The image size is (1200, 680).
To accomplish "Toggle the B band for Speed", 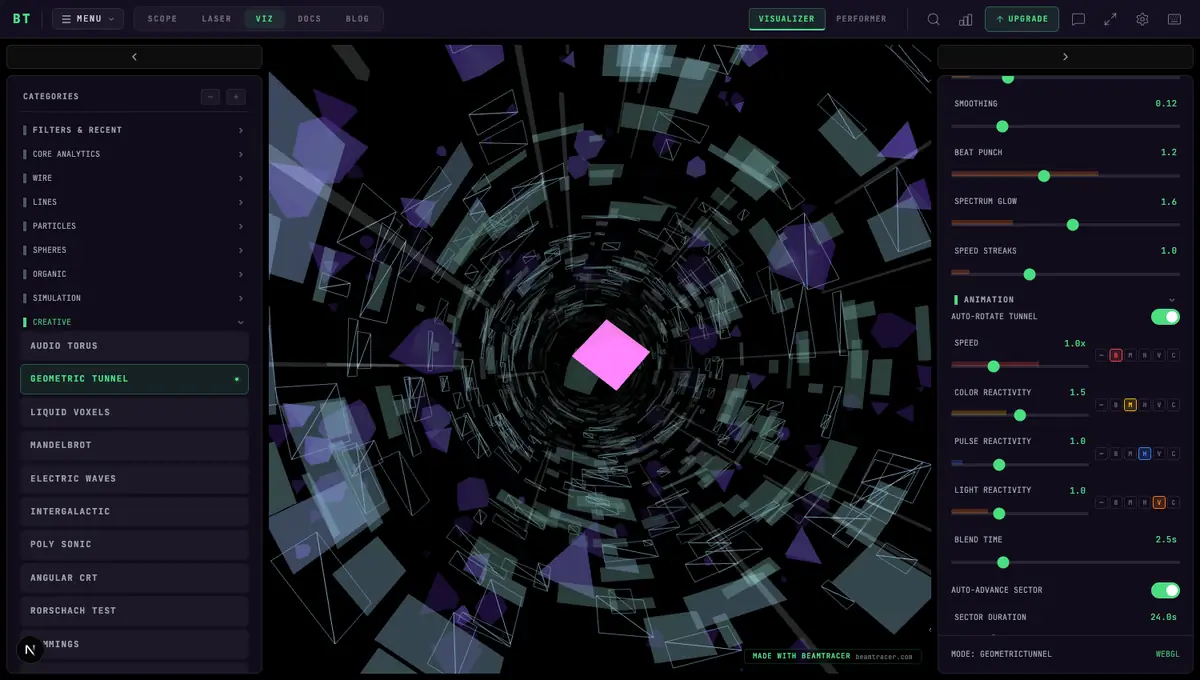I will [1116, 355].
